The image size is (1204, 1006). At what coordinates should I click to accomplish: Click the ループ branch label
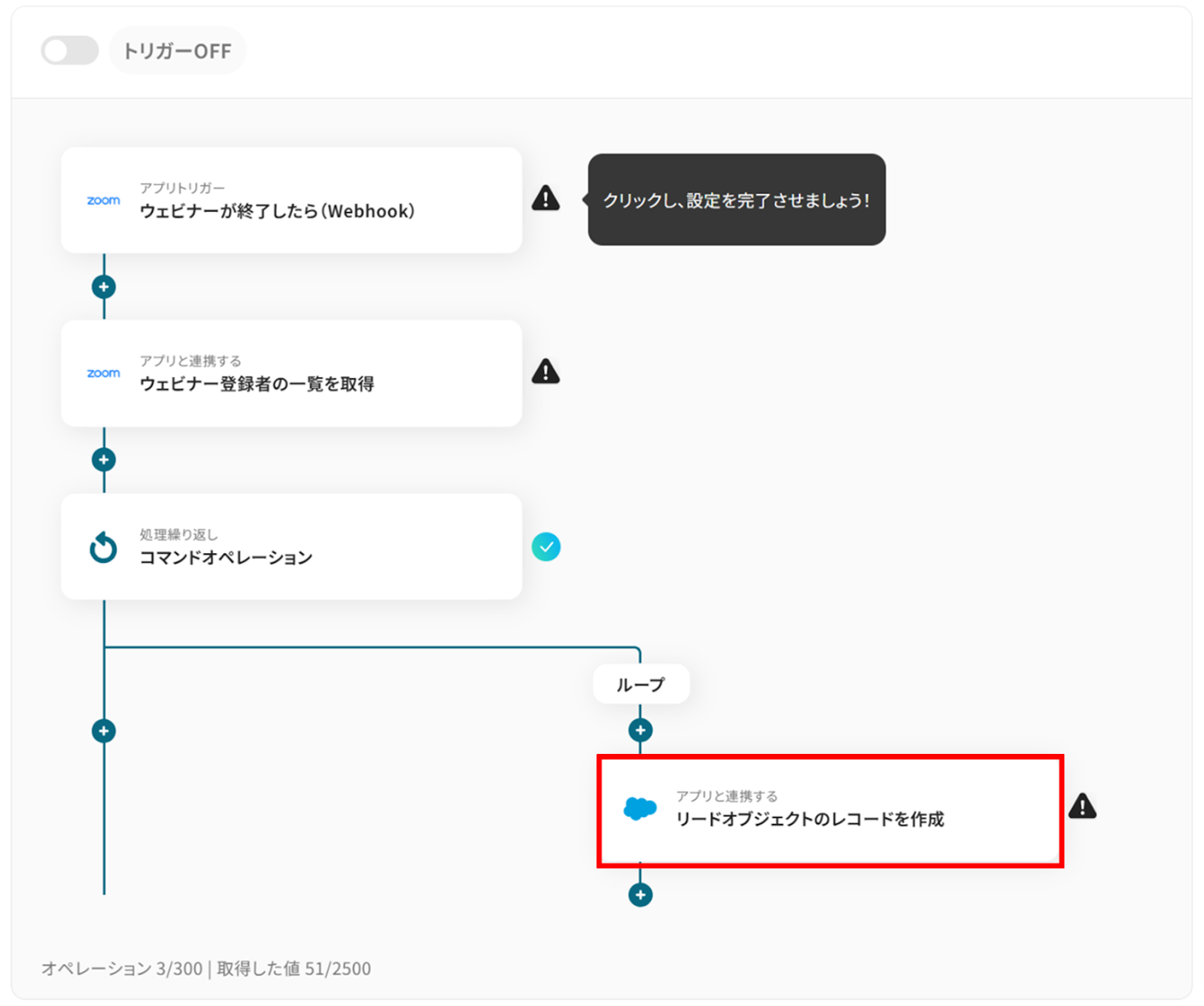(640, 685)
